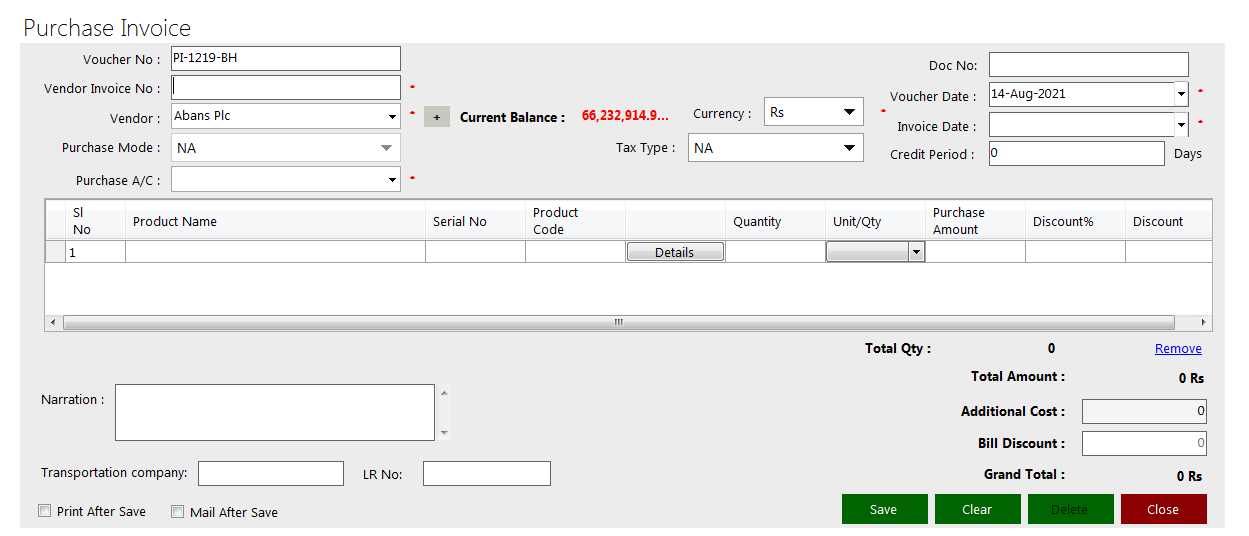Image resolution: width=1249 pixels, height=536 pixels.
Task: Open the Vendor dropdown showing Abans Plc
Action: coord(392,117)
